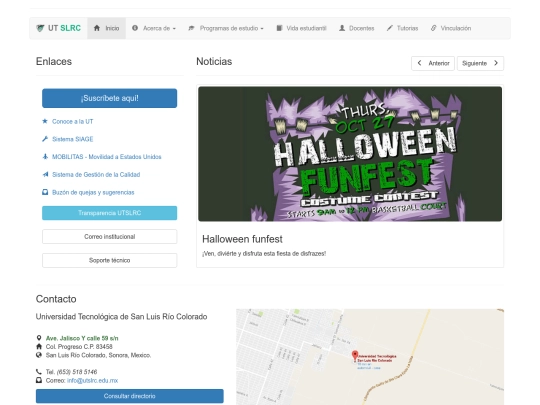Open Sistema de Gestión de la Calidad link
540x405 pixels.
click(x=96, y=175)
